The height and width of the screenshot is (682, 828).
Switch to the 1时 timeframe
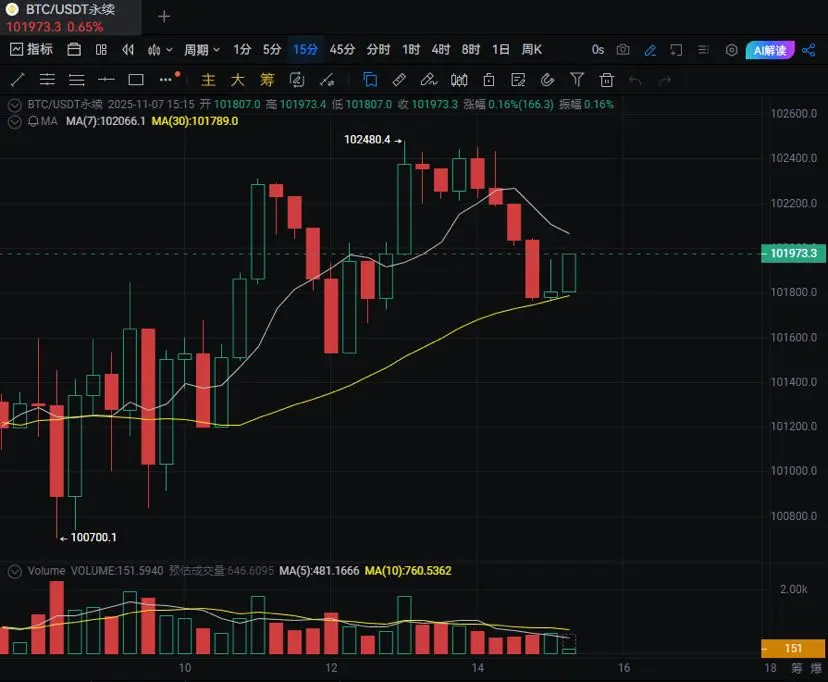tap(411, 50)
